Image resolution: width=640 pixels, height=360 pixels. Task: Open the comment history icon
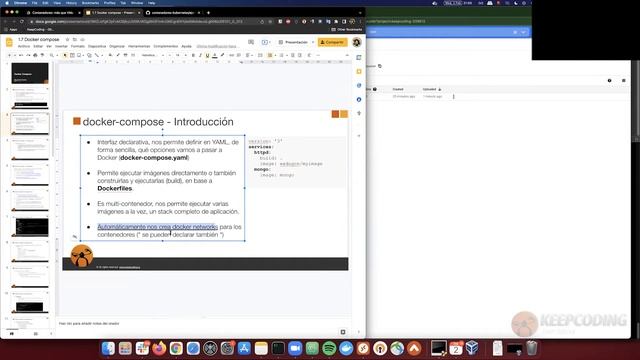click(x=251, y=42)
